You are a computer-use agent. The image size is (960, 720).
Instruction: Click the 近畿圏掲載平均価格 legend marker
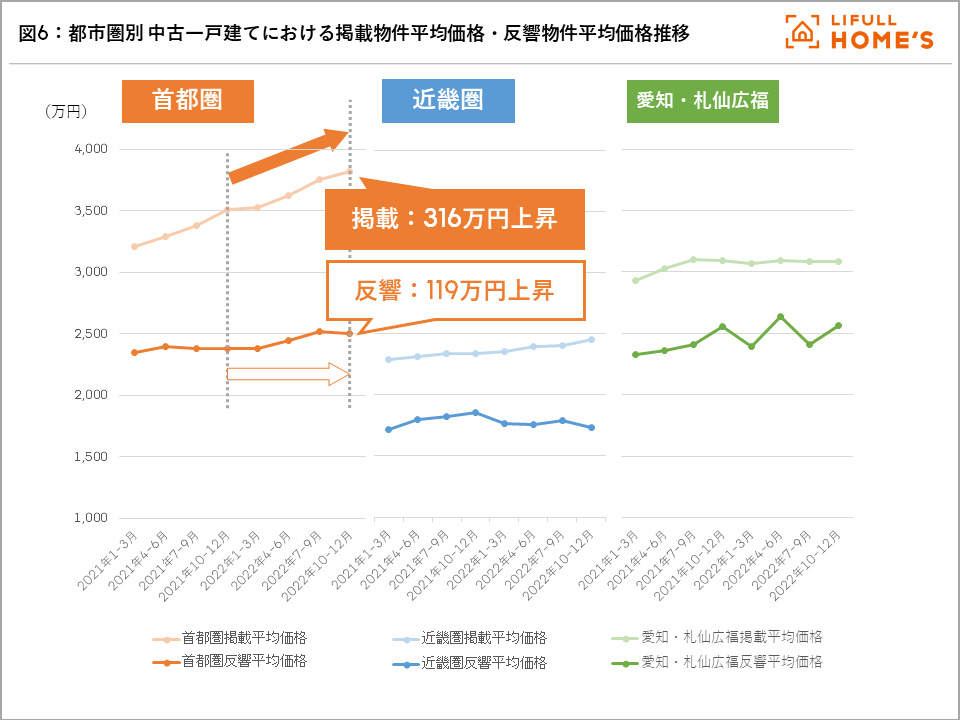click(405, 638)
